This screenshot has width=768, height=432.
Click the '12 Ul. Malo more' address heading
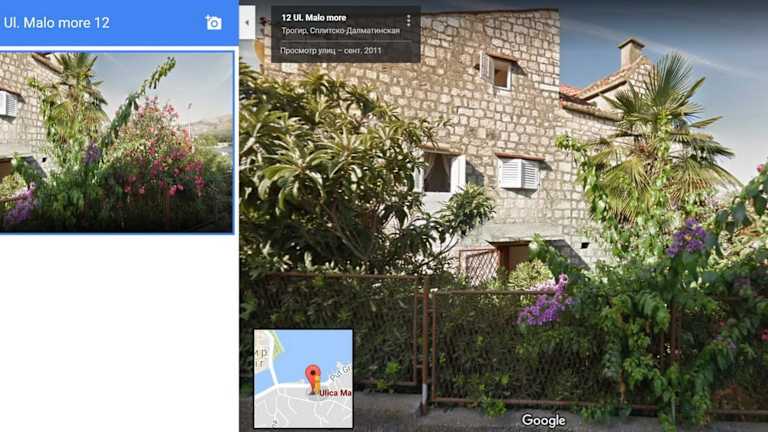(x=313, y=18)
